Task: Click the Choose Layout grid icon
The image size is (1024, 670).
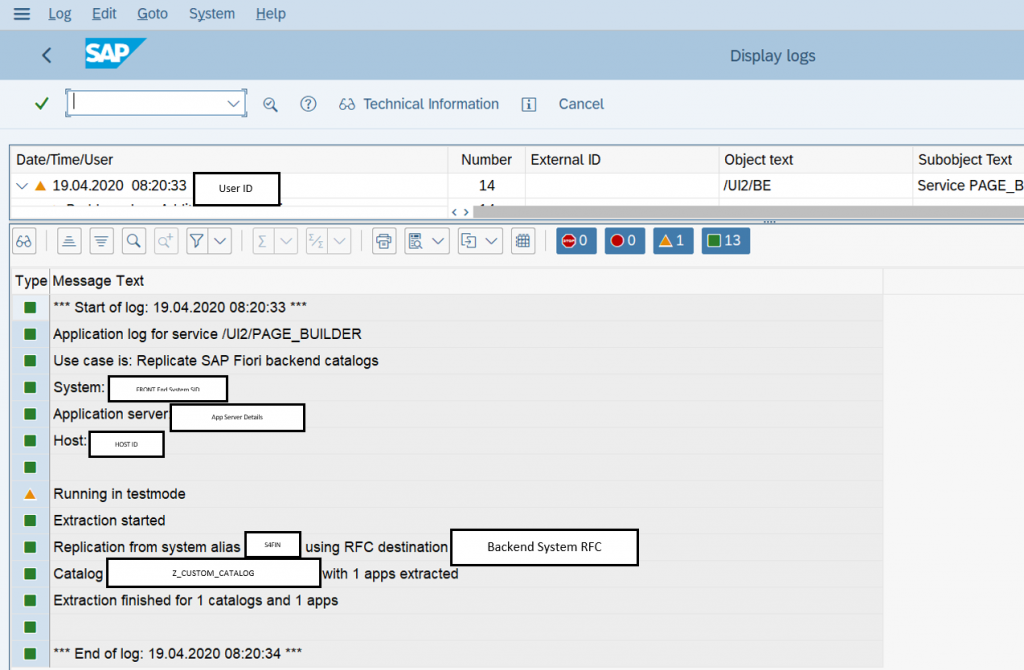Action: (x=523, y=241)
